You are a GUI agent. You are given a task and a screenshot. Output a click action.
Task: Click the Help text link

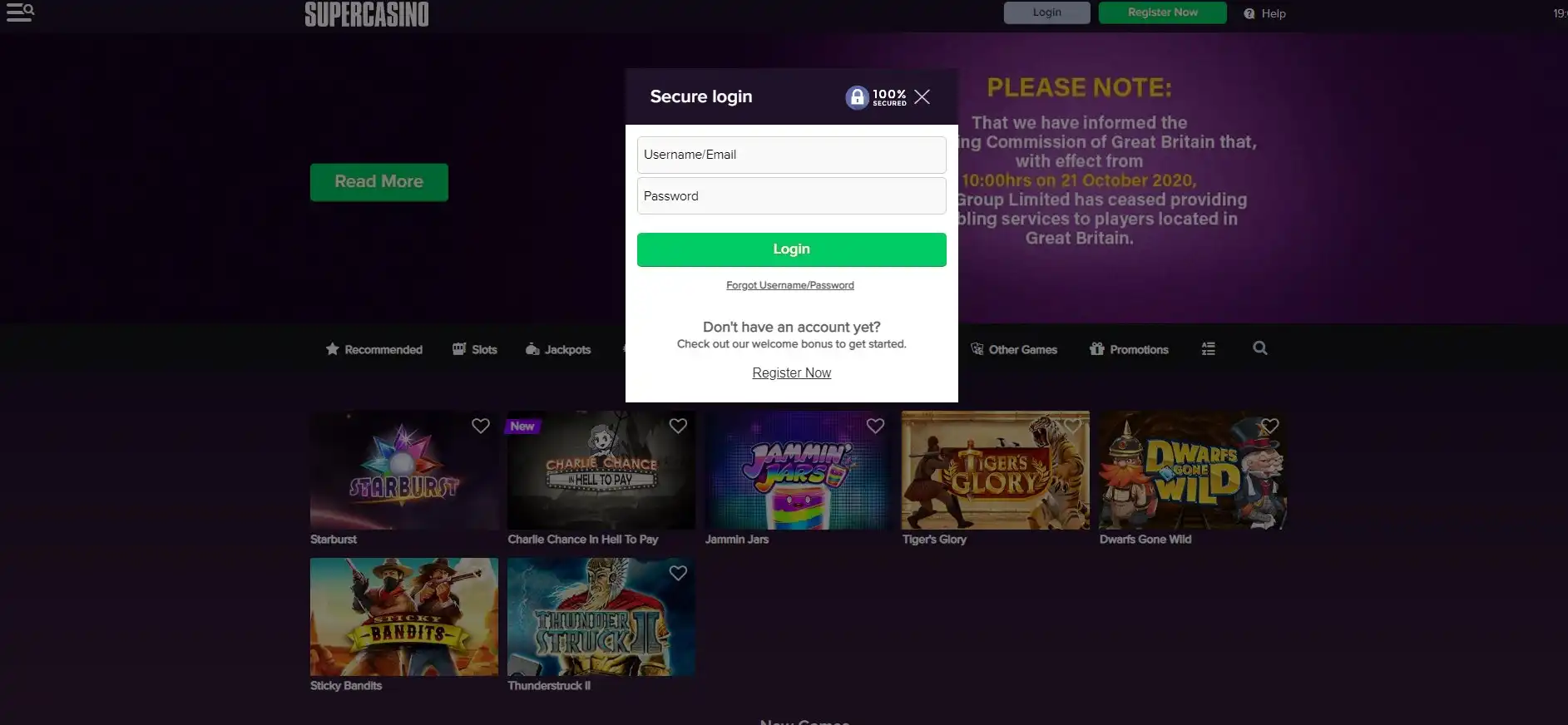click(x=1274, y=13)
